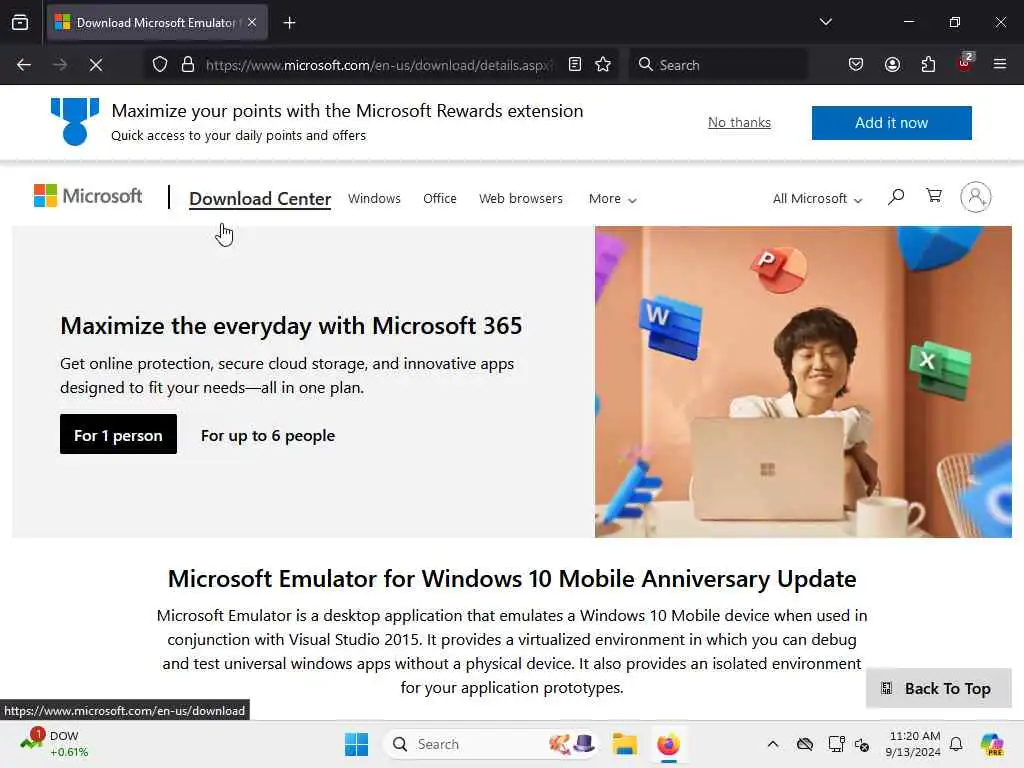Click the Microsoft Rewards medal icon

75,121
